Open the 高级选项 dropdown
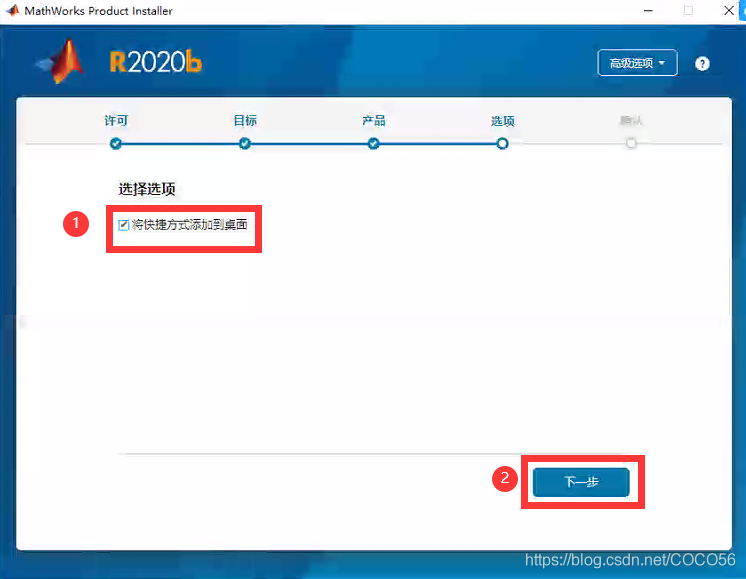 coord(637,63)
